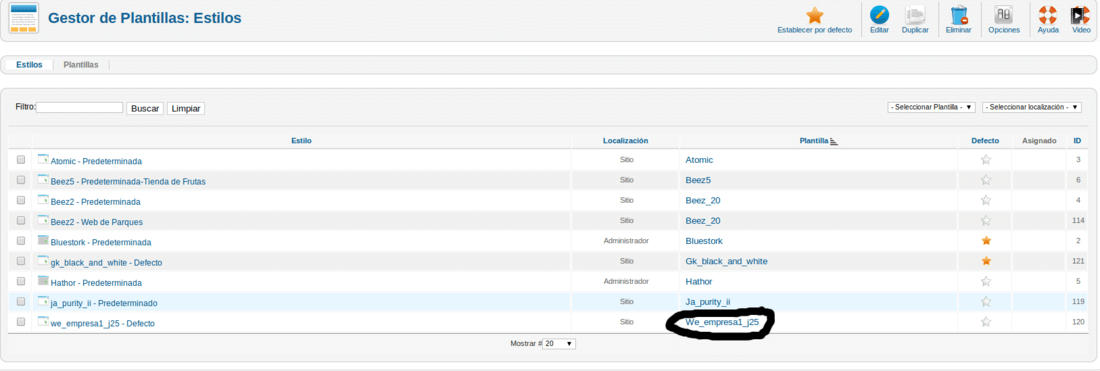
Task: Click the Gestor de Plantillas header icon
Action: click(x=23, y=18)
